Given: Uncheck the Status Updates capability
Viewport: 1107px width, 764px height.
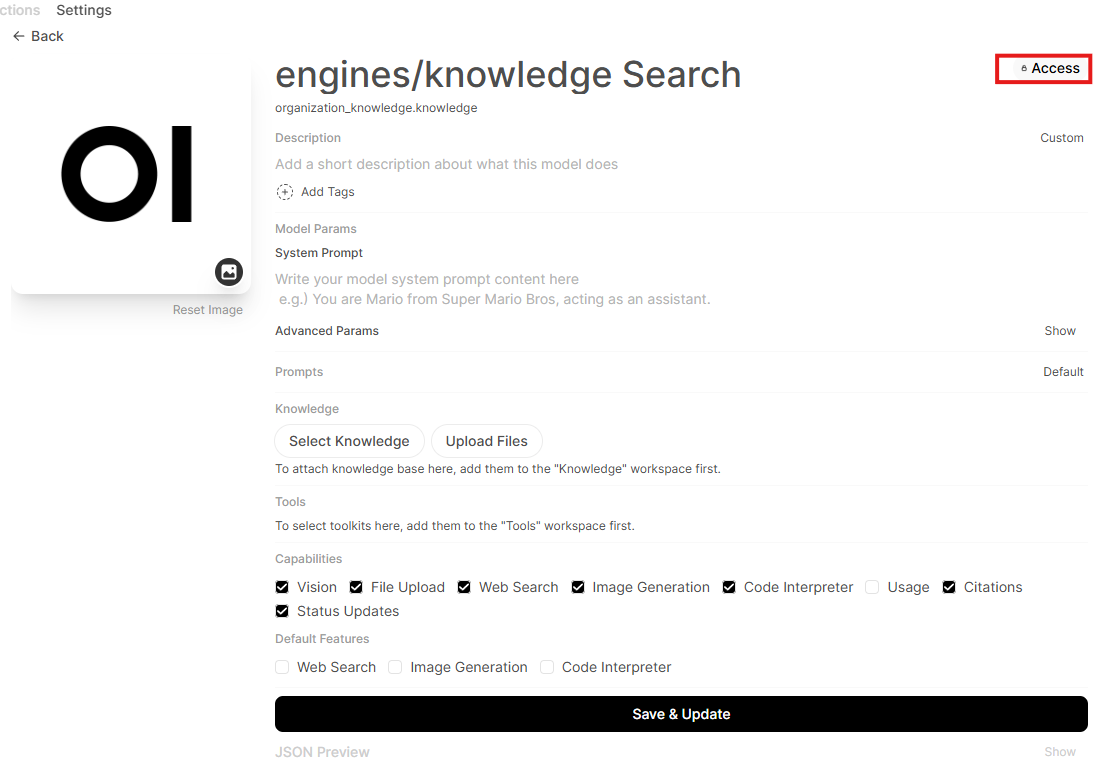Looking at the screenshot, I should pyautogui.click(x=283, y=611).
